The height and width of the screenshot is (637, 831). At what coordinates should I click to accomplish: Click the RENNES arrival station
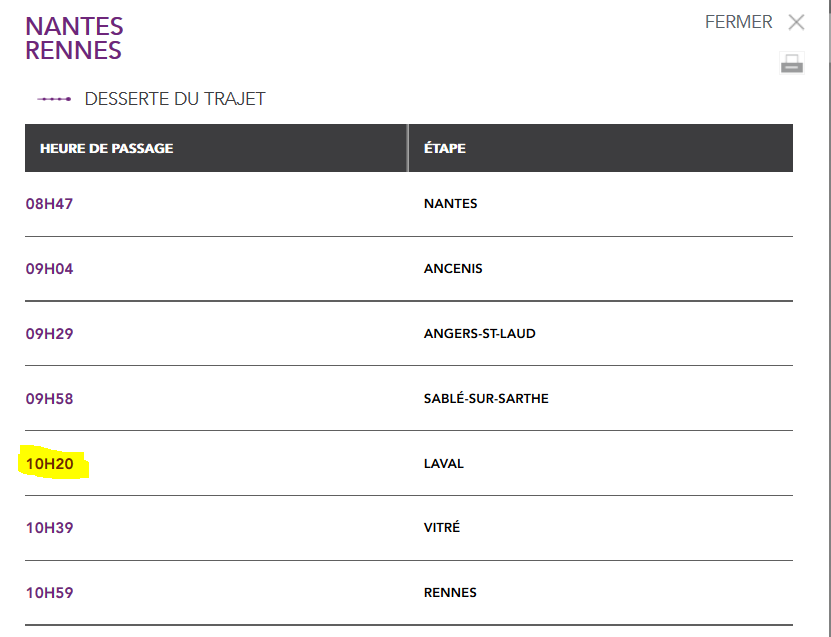pos(450,592)
